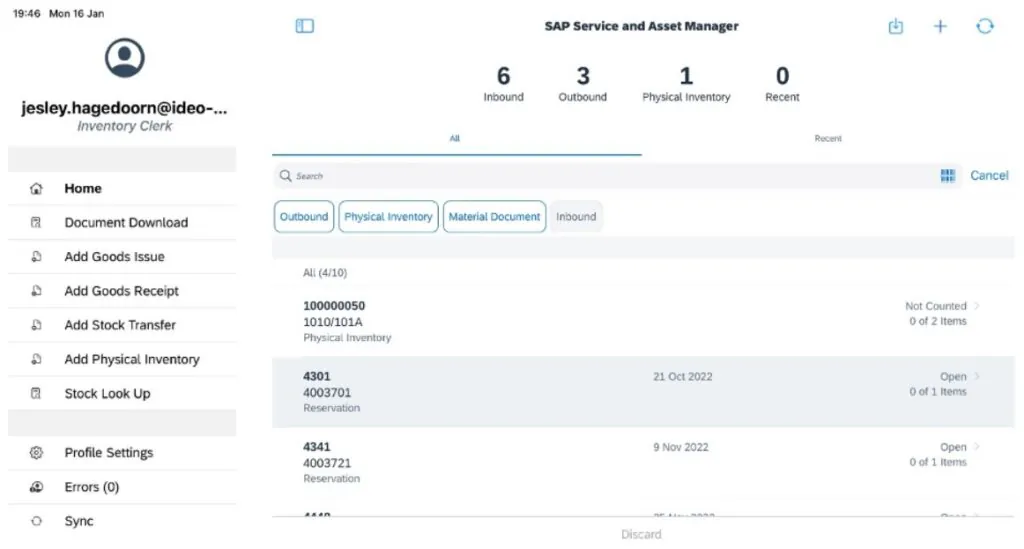This screenshot has height=549, width=1024.
Task: Open reservation 4341 via its chevron
Action: pos(977,447)
